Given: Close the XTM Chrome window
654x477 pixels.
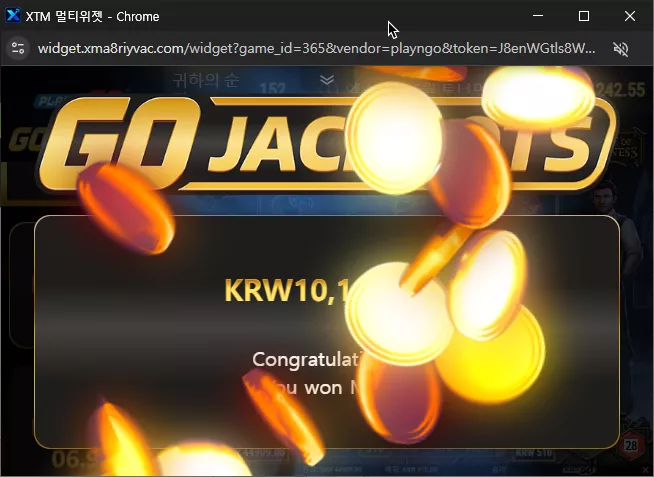Looking at the screenshot, I should click(x=630, y=16).
